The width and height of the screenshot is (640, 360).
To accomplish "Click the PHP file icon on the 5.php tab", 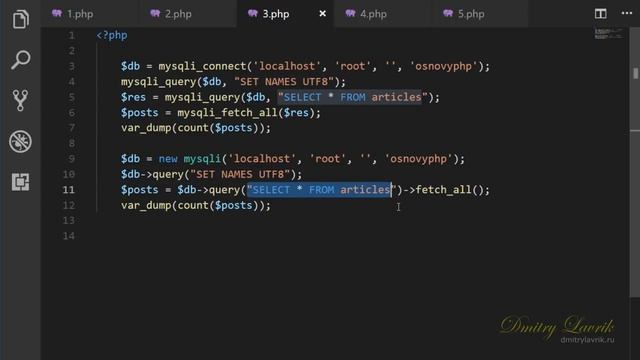I will coord(447,13).
